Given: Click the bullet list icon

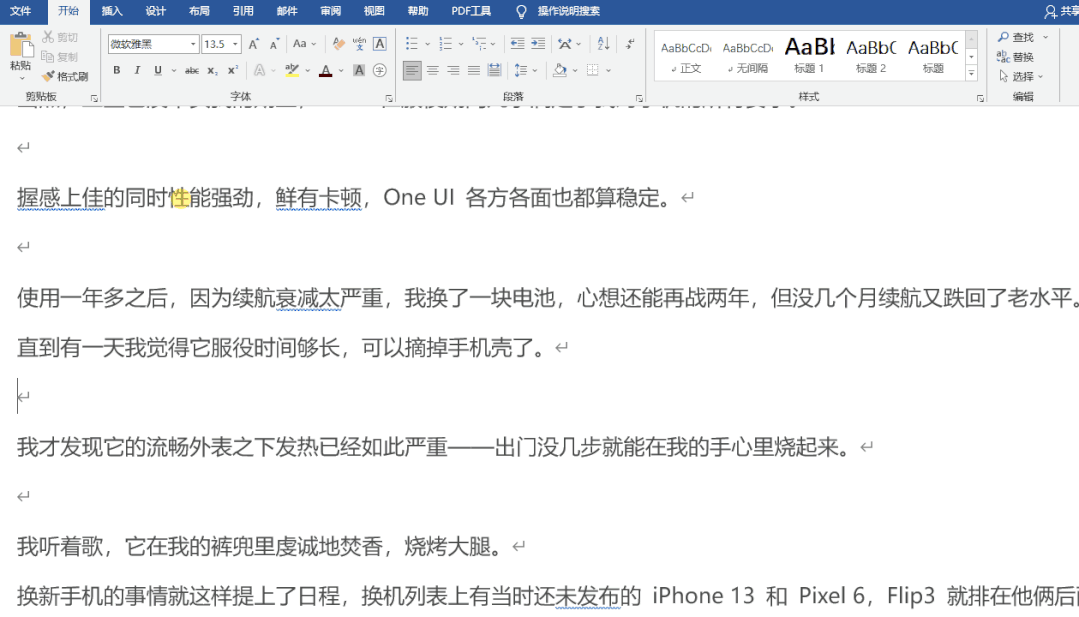Looking at the screenshot, I should 412,44.
